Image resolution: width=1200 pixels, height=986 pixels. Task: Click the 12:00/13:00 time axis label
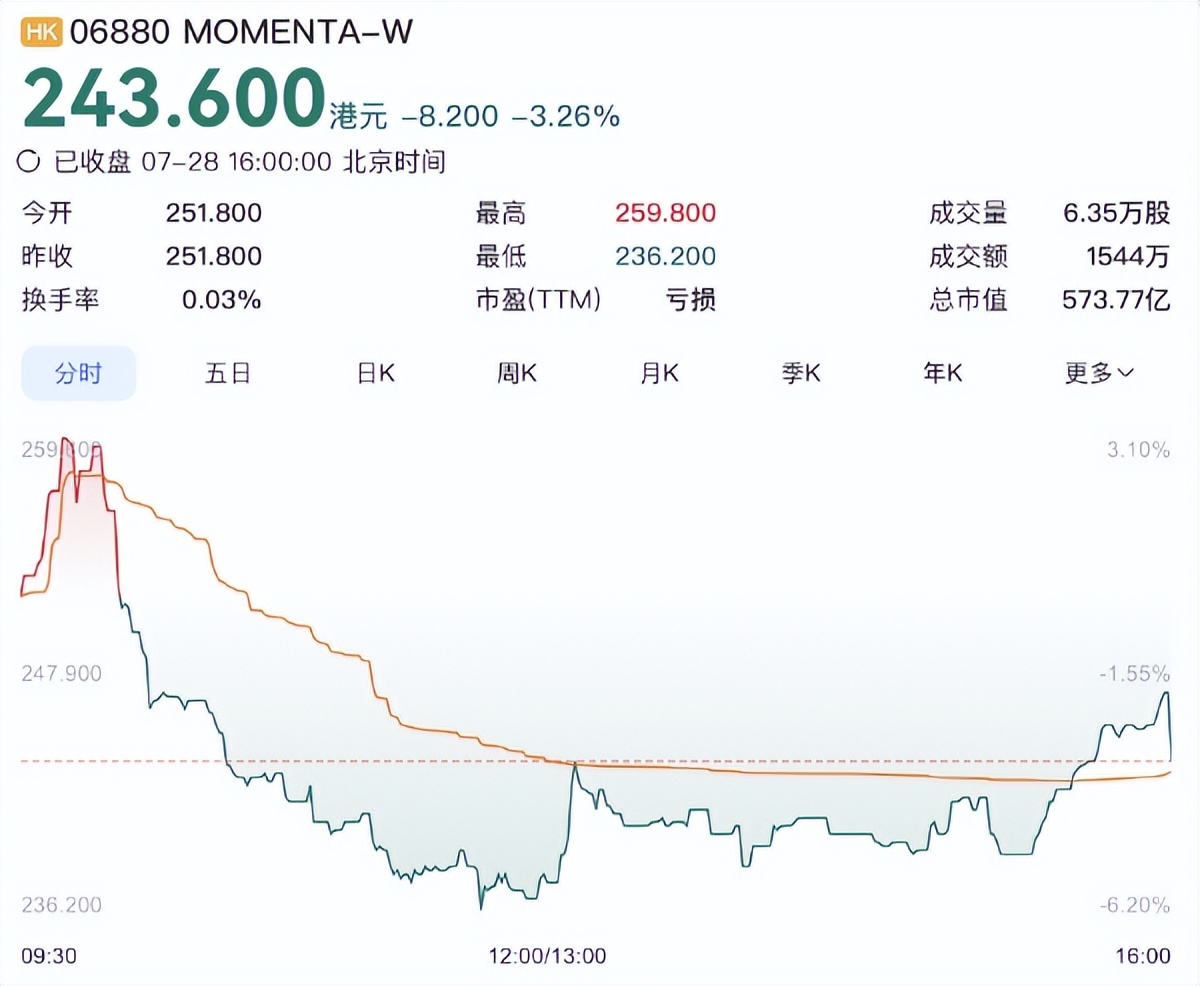click(547, 956)
